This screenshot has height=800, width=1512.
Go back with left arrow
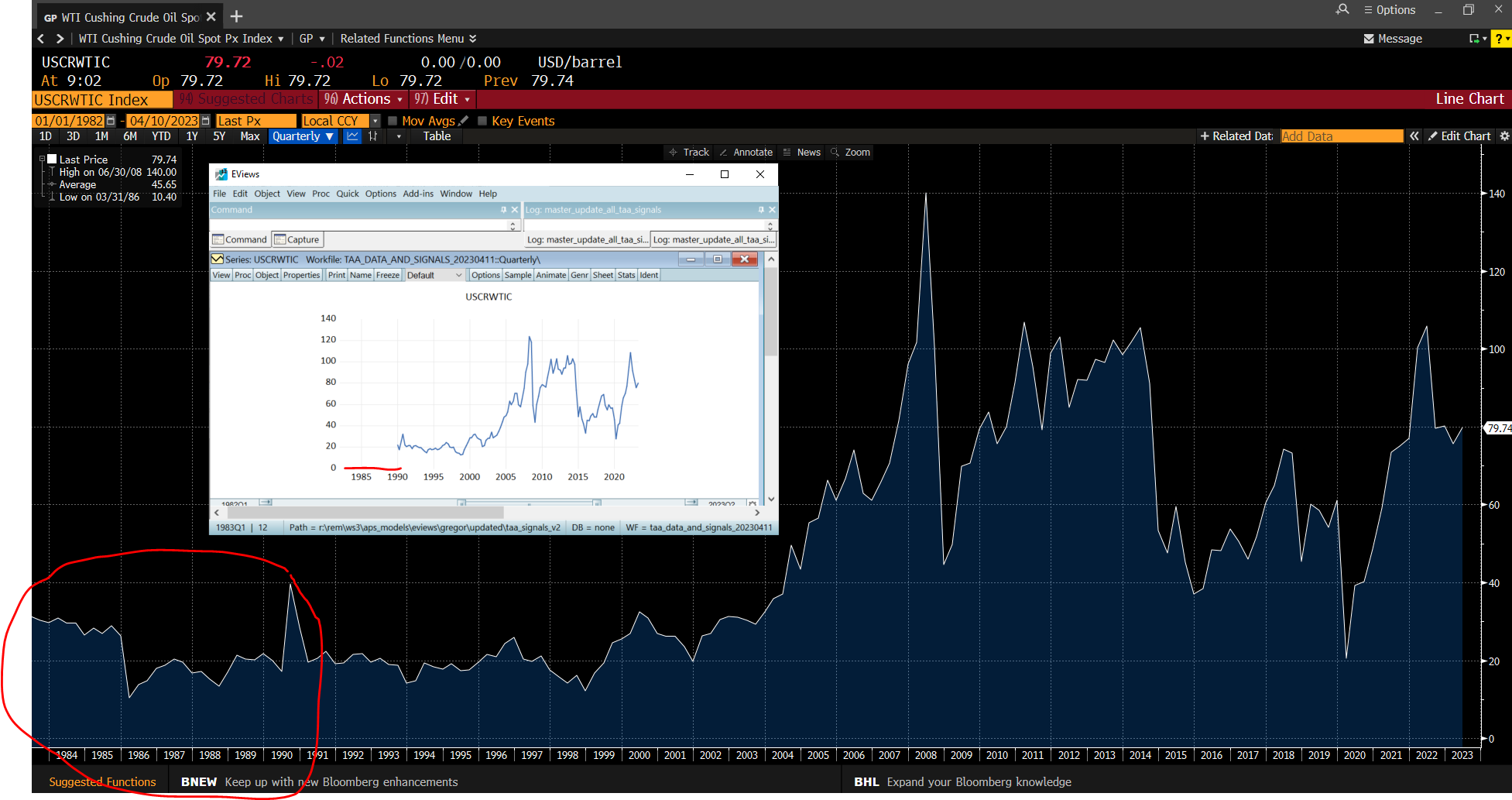point(41,39)
